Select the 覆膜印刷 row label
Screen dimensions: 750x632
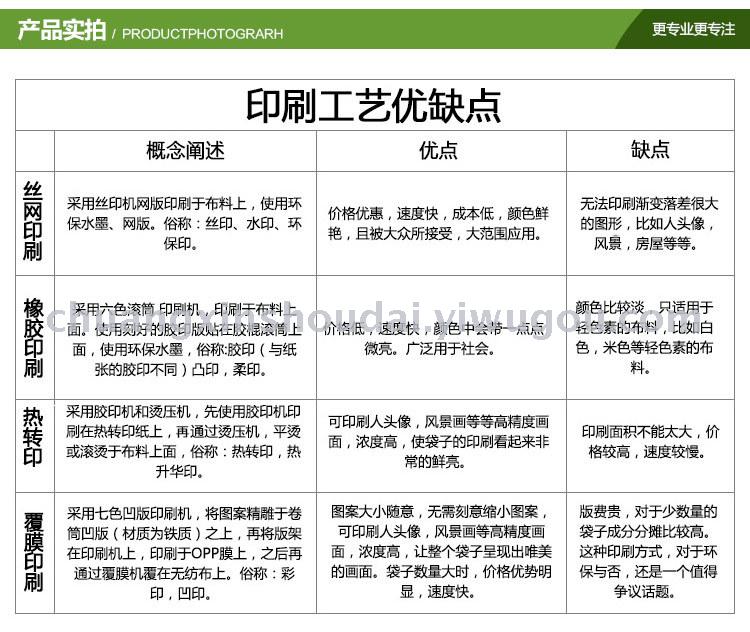coord(33,552)
